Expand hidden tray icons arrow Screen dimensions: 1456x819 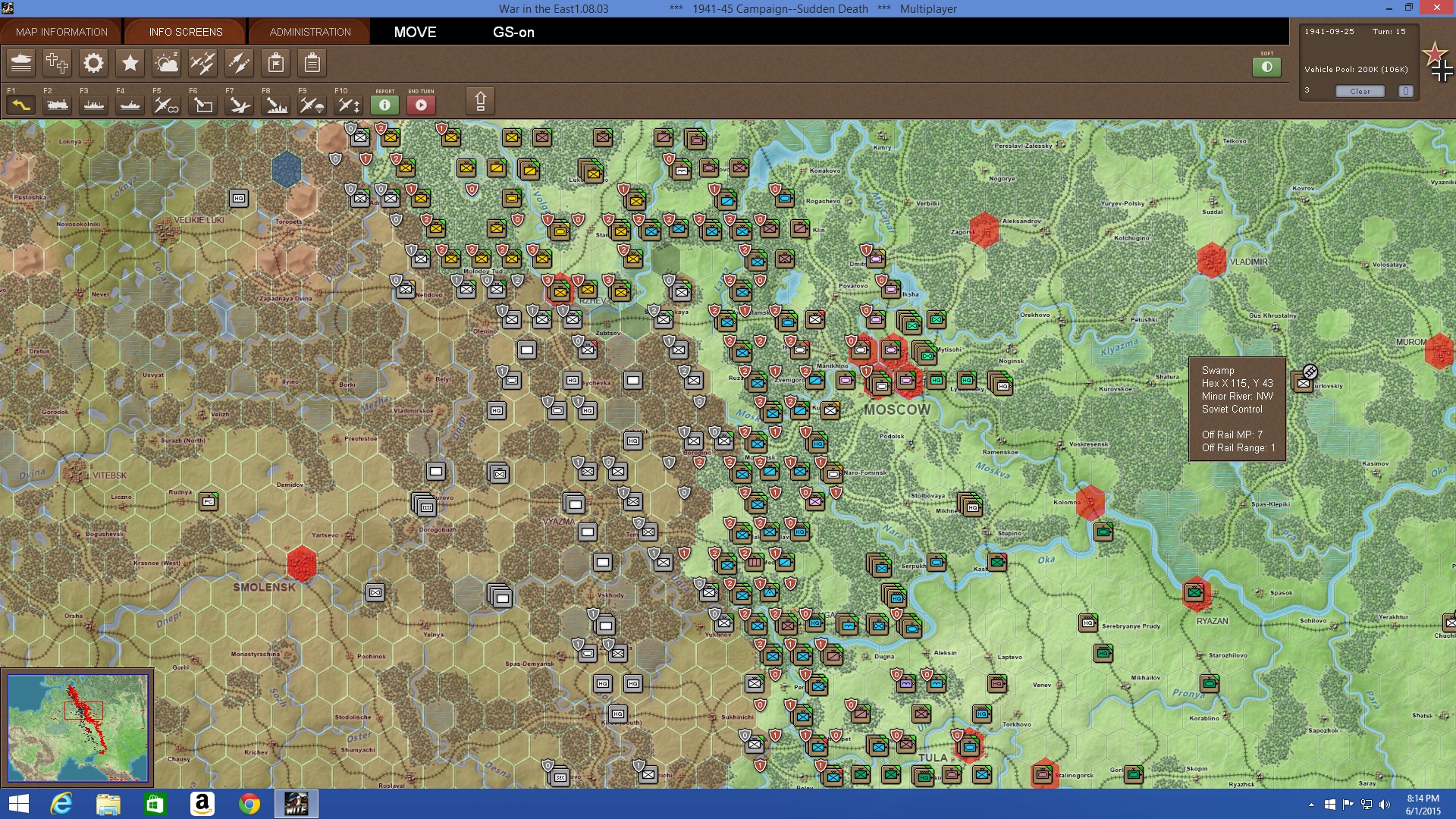point(1311,805)
